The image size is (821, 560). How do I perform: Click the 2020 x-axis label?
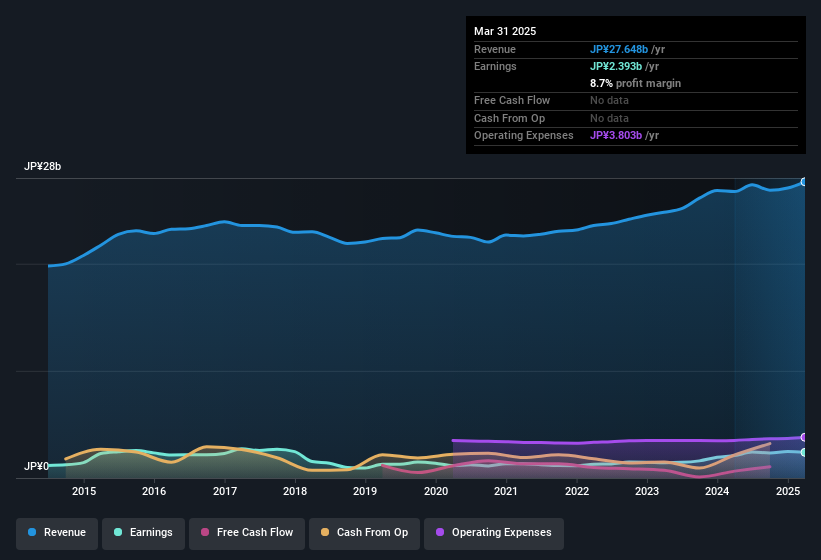coord(436,491)
